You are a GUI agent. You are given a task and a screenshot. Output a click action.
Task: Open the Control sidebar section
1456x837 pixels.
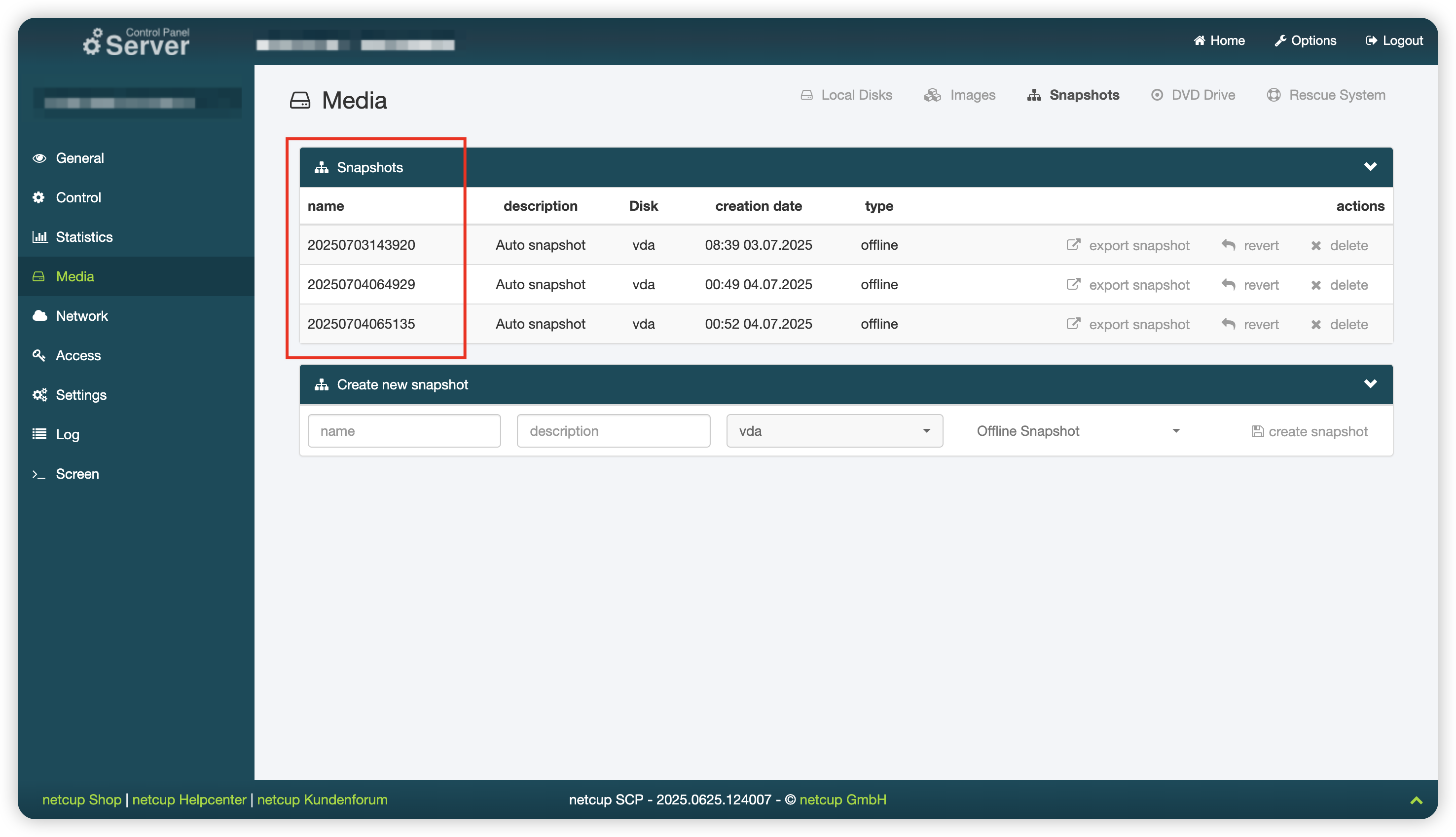[78, 197]
